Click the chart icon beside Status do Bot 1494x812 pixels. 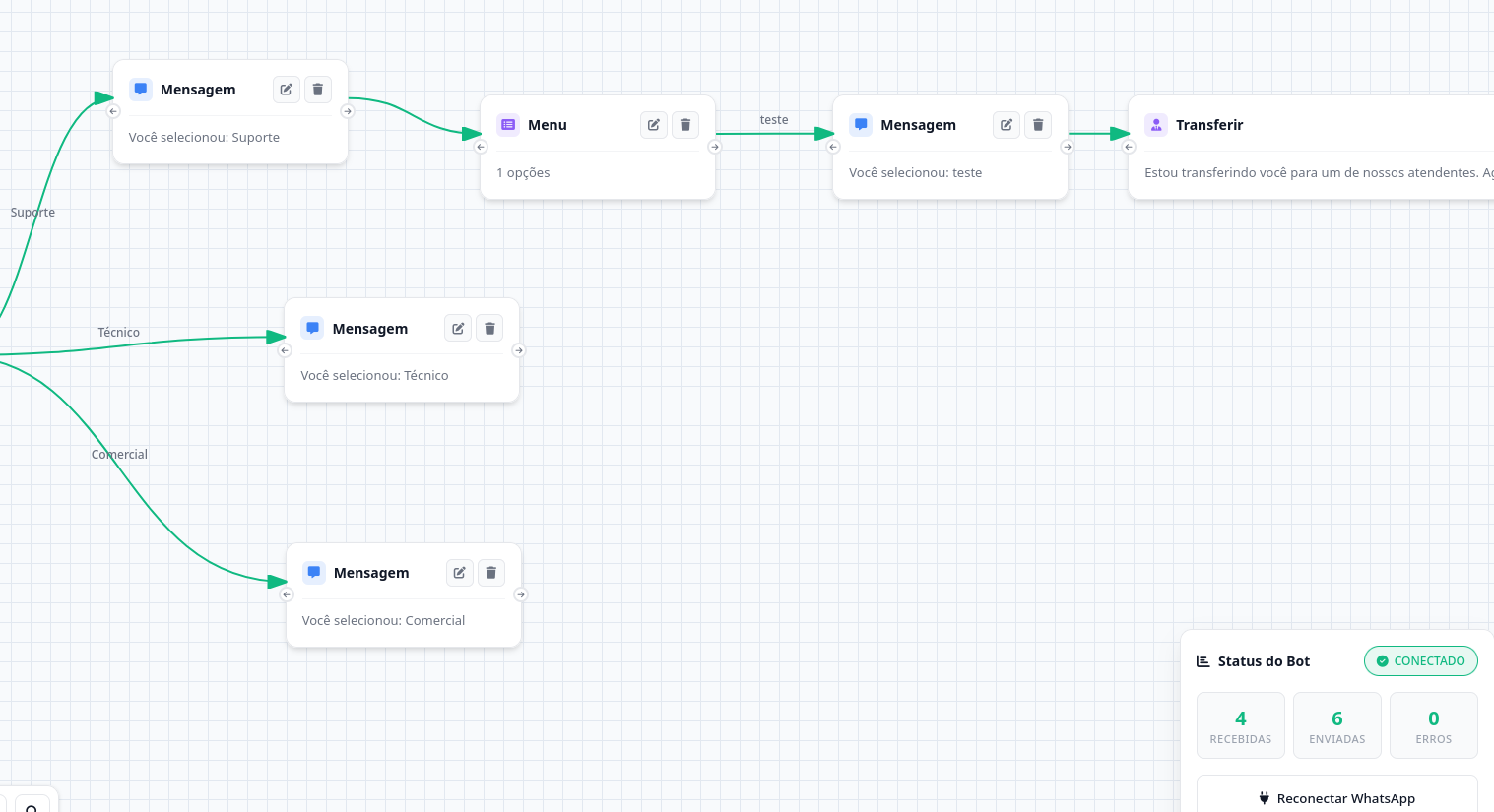pos(1202,660)
